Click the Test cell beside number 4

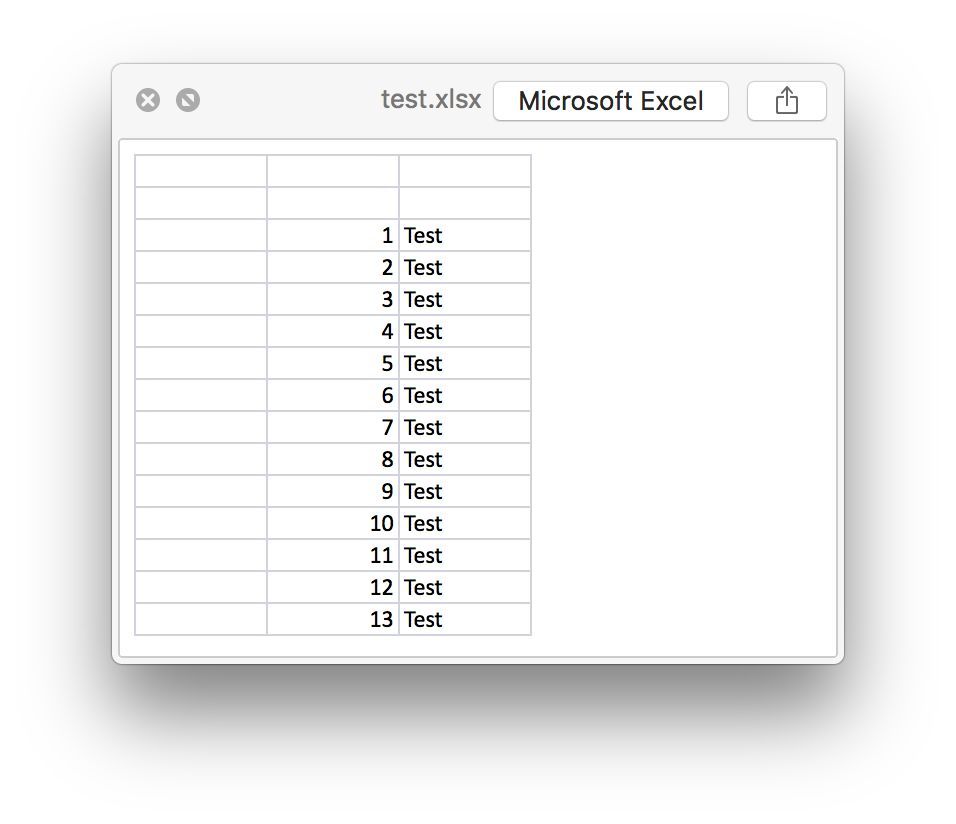tap(464, 332)
